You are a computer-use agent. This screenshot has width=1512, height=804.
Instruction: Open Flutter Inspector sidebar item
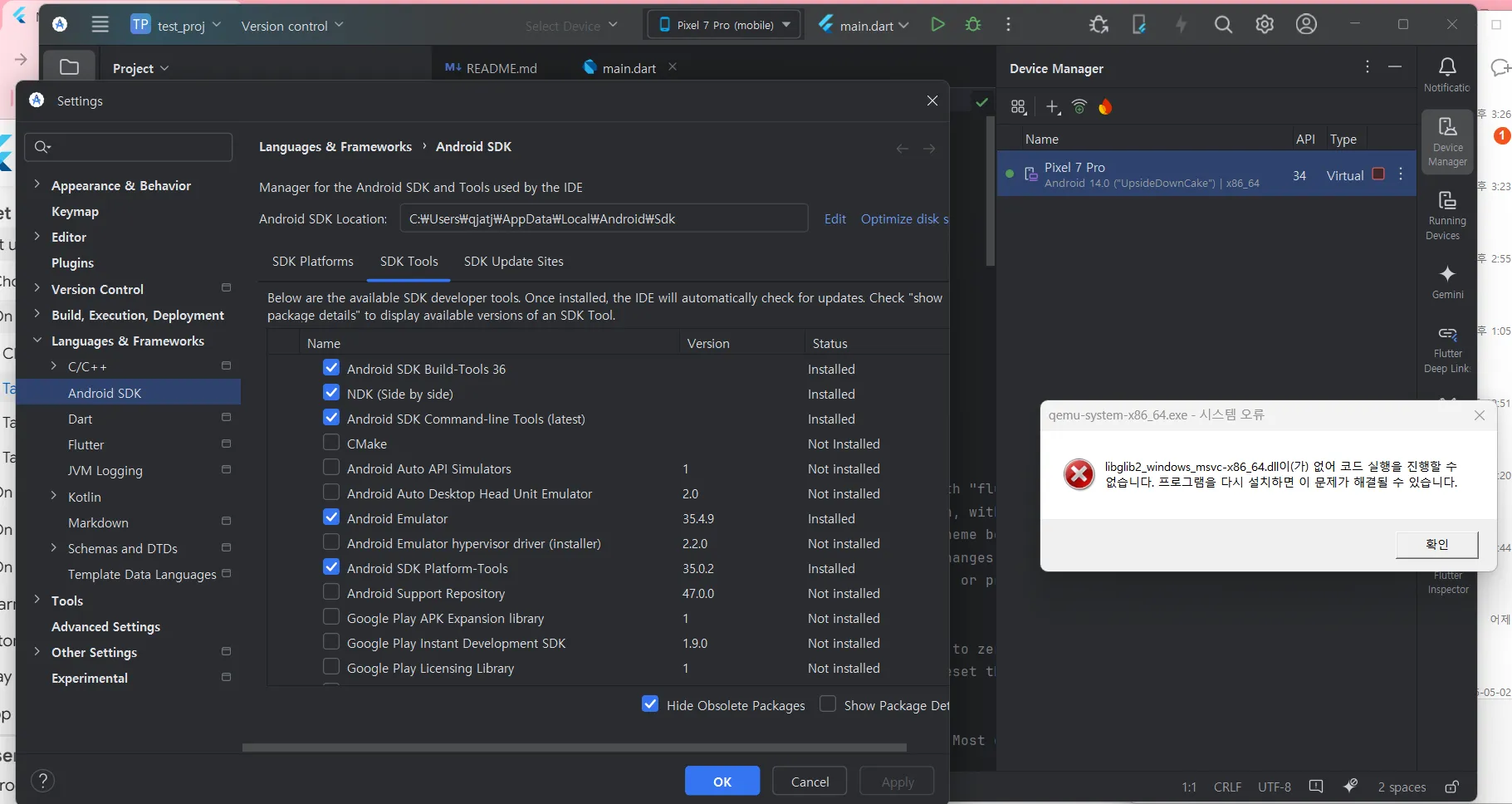(1447, 582)
